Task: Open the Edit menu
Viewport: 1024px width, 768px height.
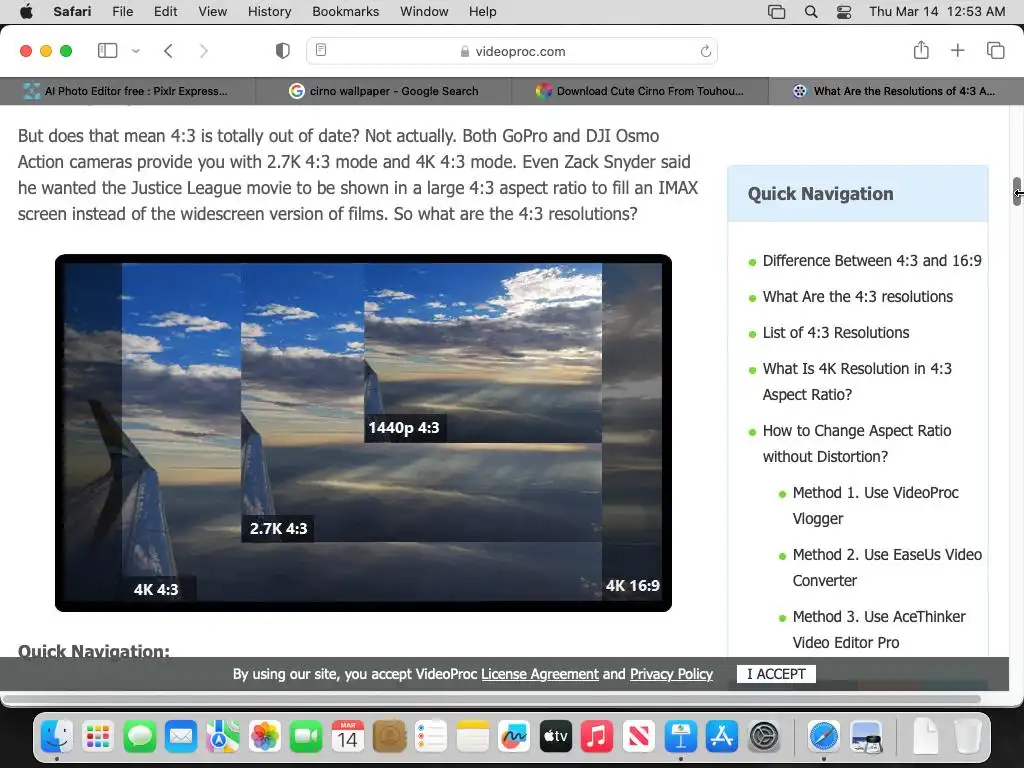Action: click(x=165, y=12)
